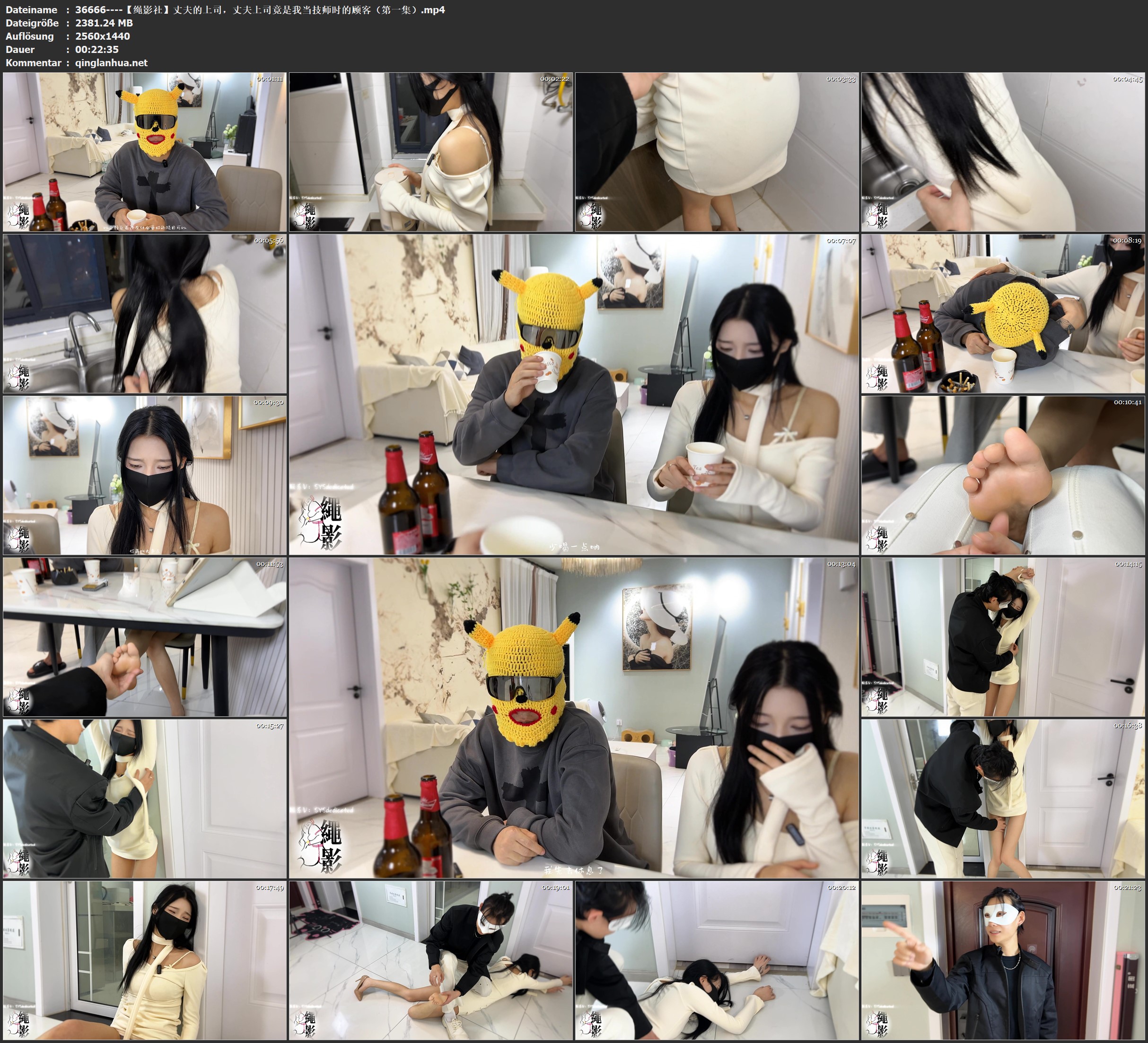Click the Dateiname file name text
Viewport: 1148px width, 1043px height.
pyautogui.click(x=260, y=9)
